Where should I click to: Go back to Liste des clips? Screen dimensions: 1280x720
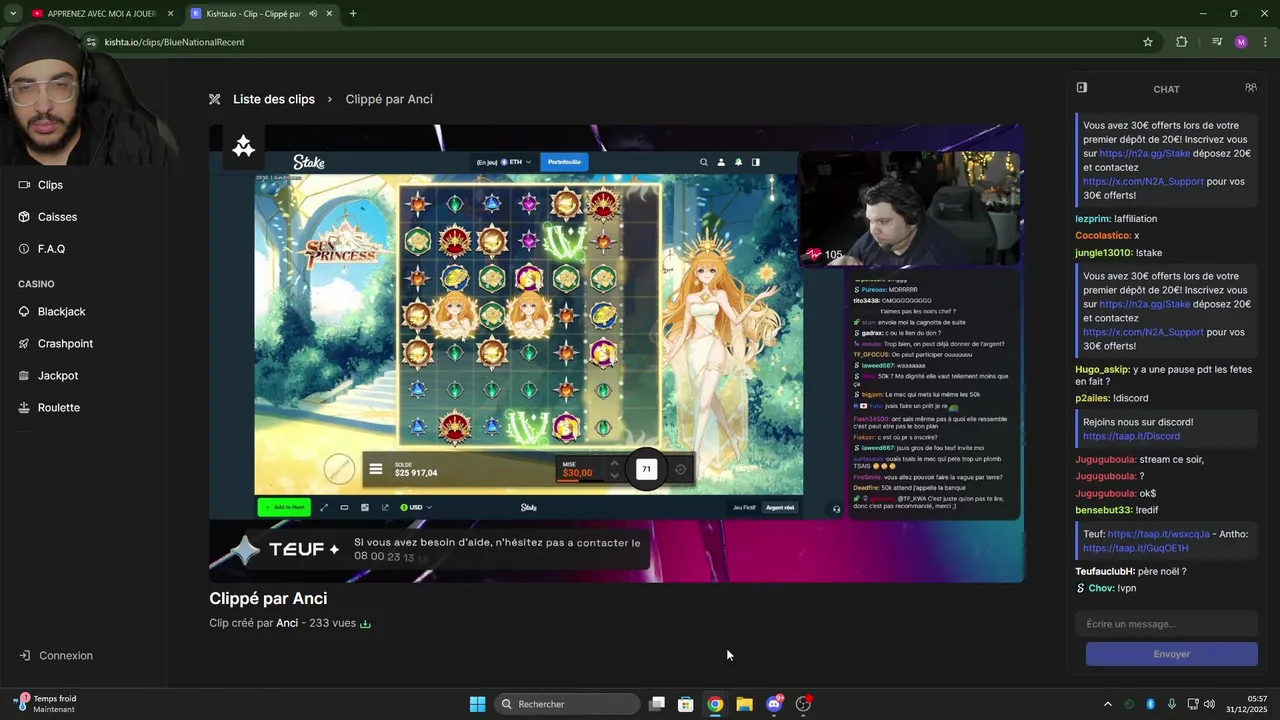pos(274,99)
